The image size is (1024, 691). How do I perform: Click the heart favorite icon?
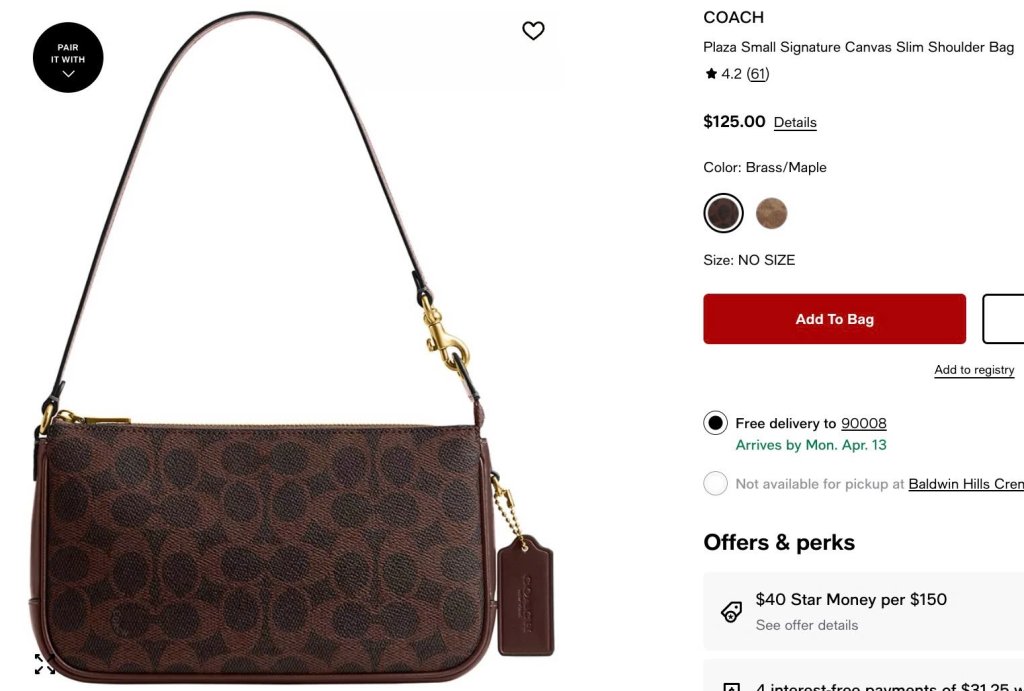coord(533,30)
